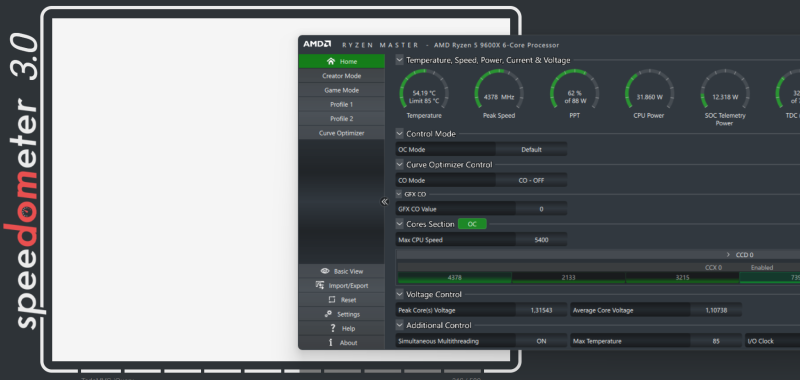Click the Basic View label
The width and height of the screenshot is (800, 380).
[348, 271]
